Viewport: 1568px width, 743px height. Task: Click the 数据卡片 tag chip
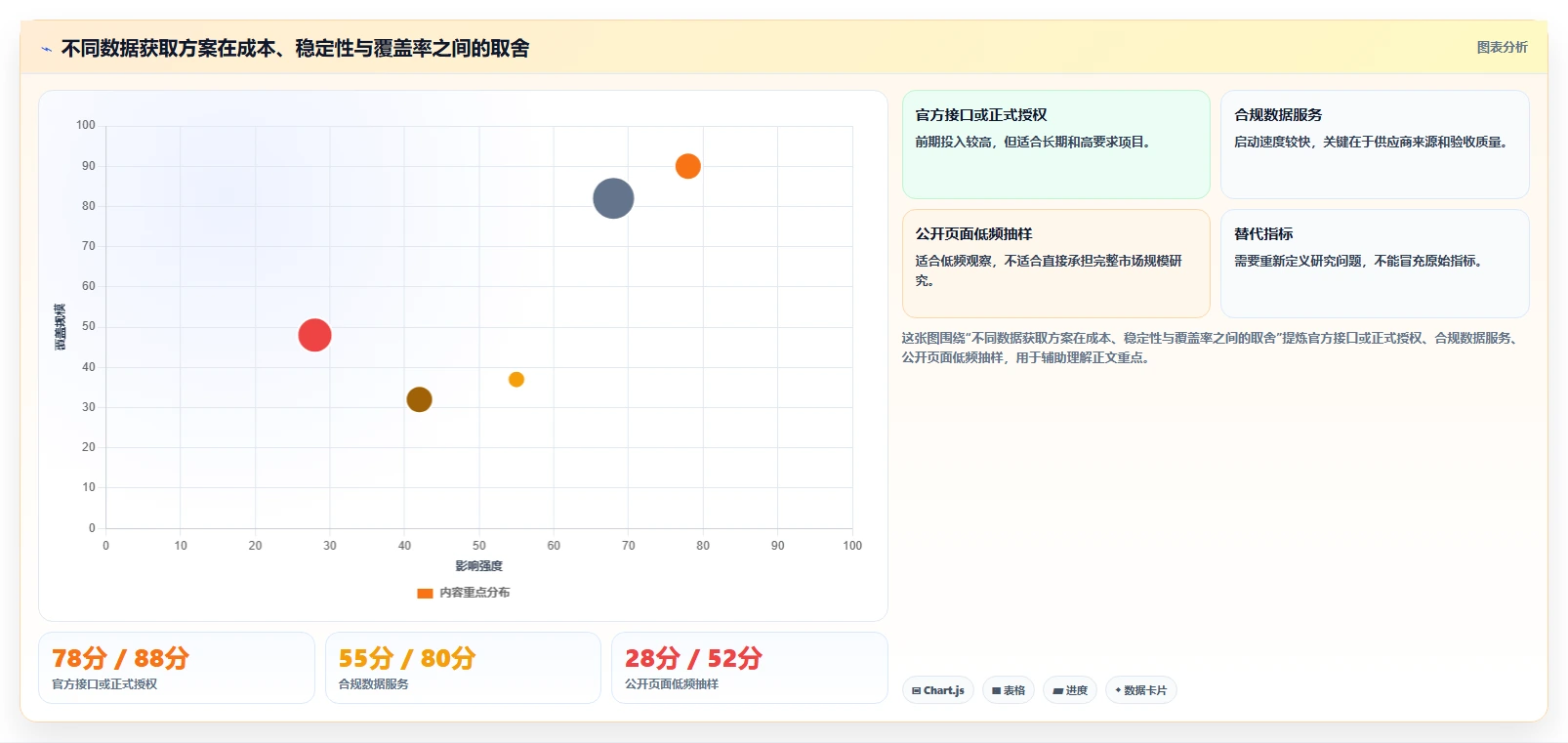coord(1141,690)
